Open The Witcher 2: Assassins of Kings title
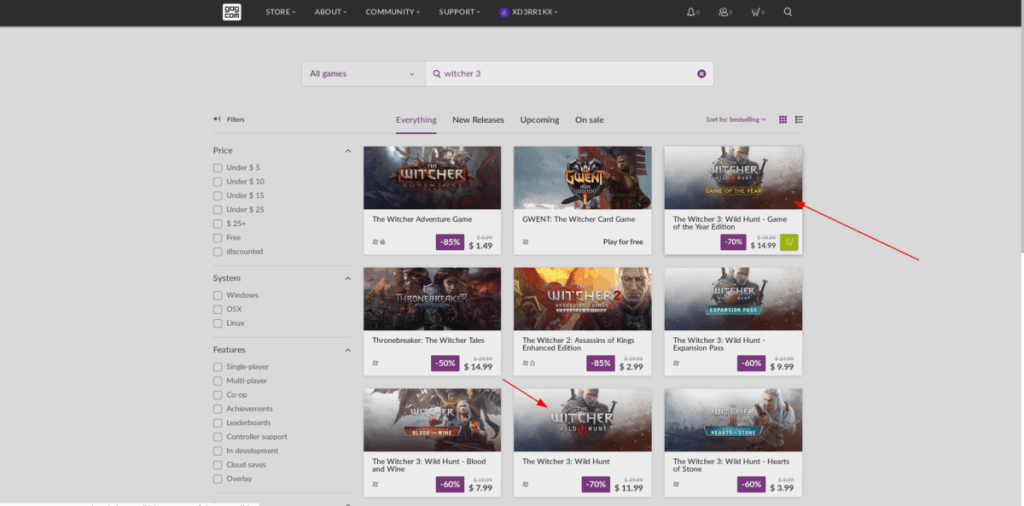 pos(579,344)
